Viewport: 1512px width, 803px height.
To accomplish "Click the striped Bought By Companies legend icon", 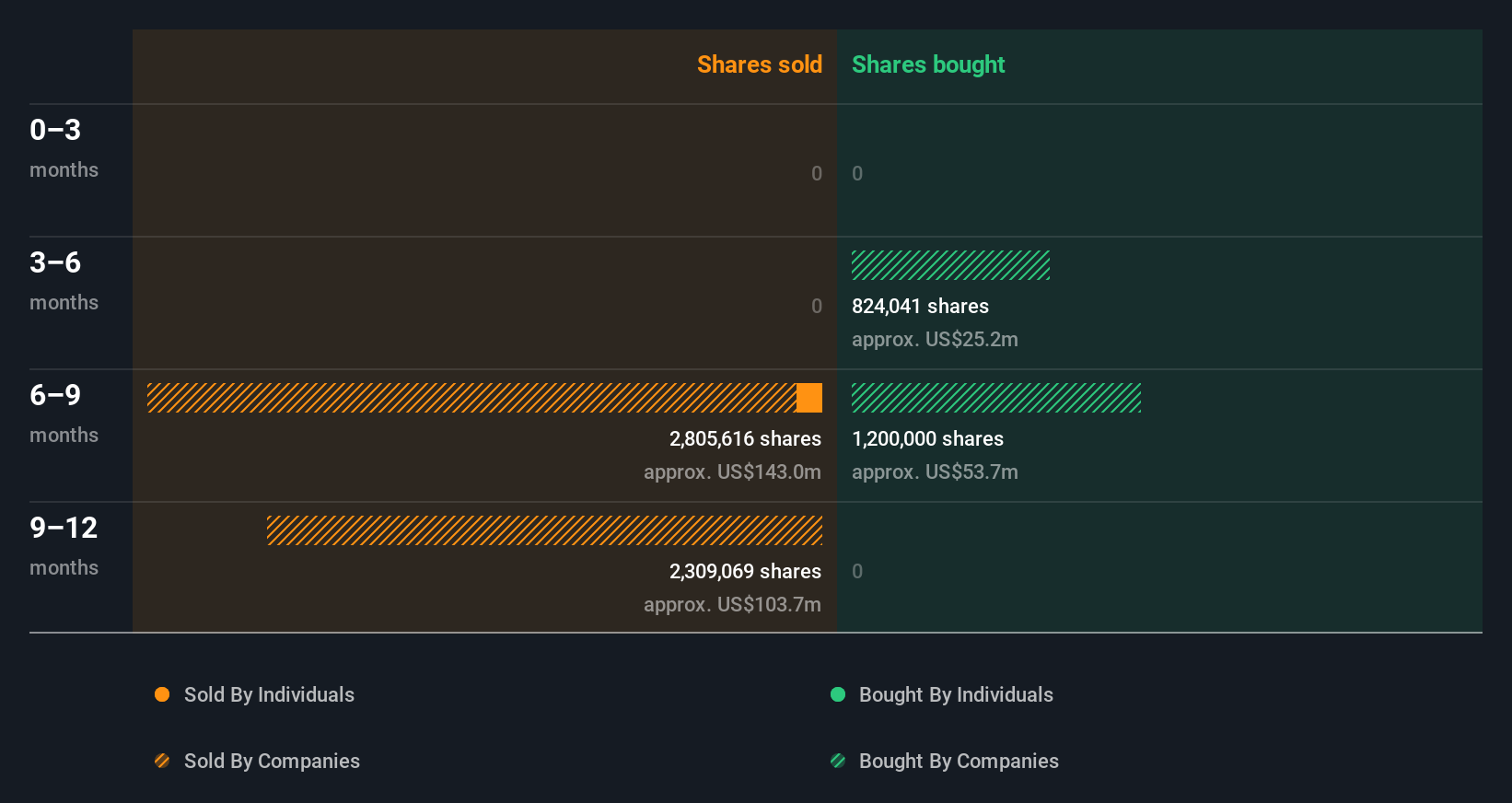I will pos(838,761).
